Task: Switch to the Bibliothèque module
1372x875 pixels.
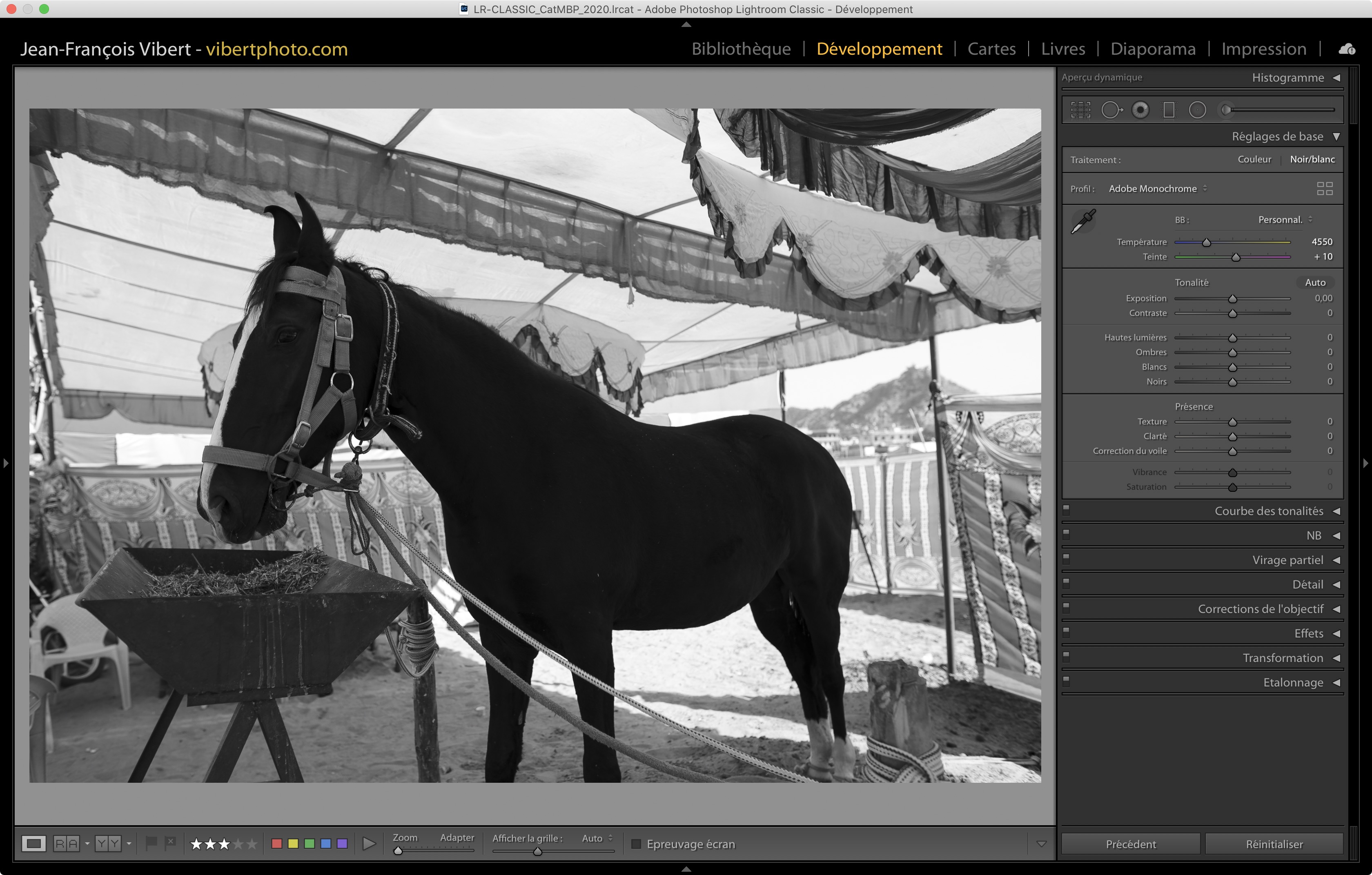Action: pyautogui.click(x=741, y=49)
